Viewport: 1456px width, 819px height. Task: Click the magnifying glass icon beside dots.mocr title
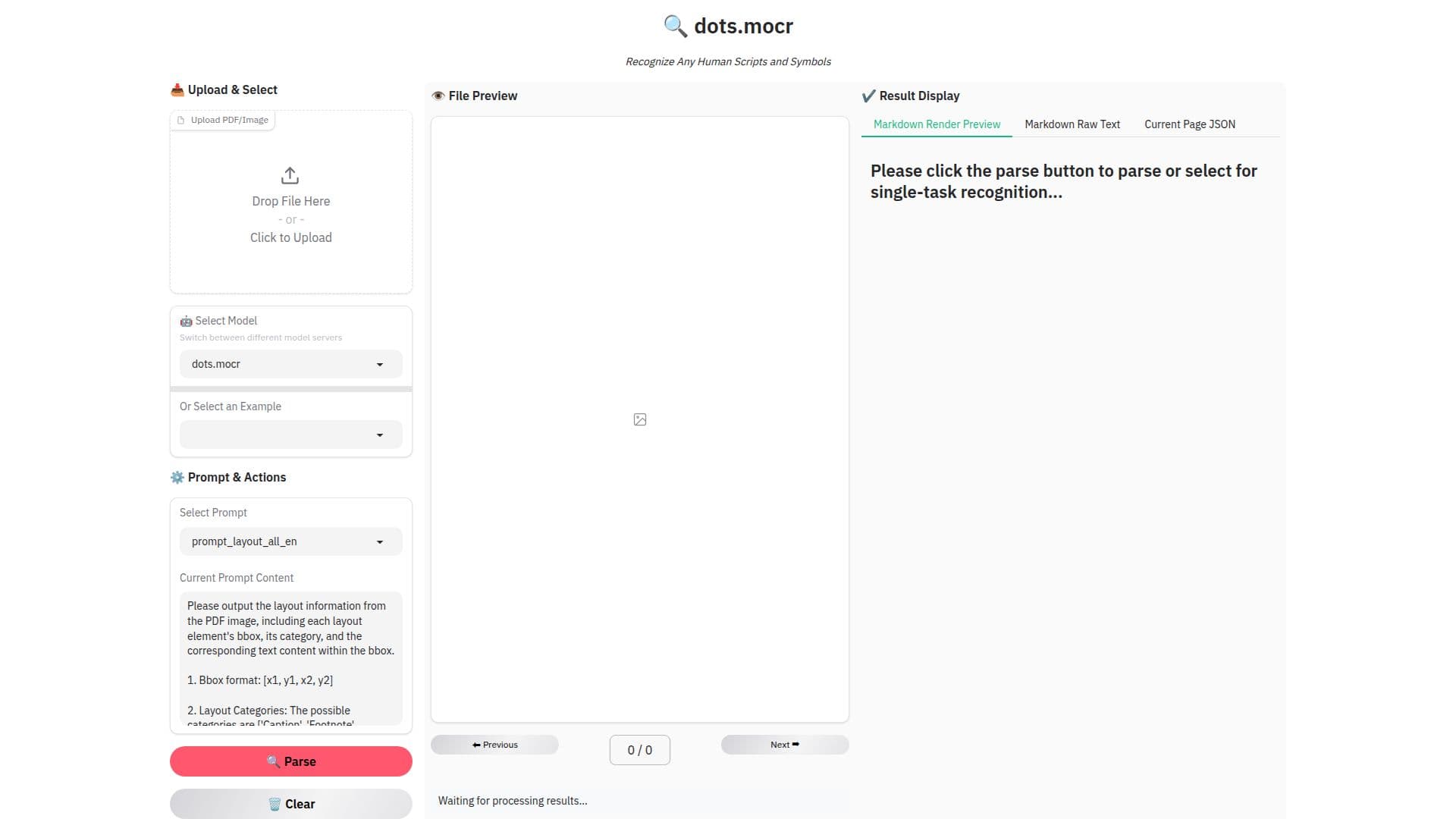pos(675,27)
